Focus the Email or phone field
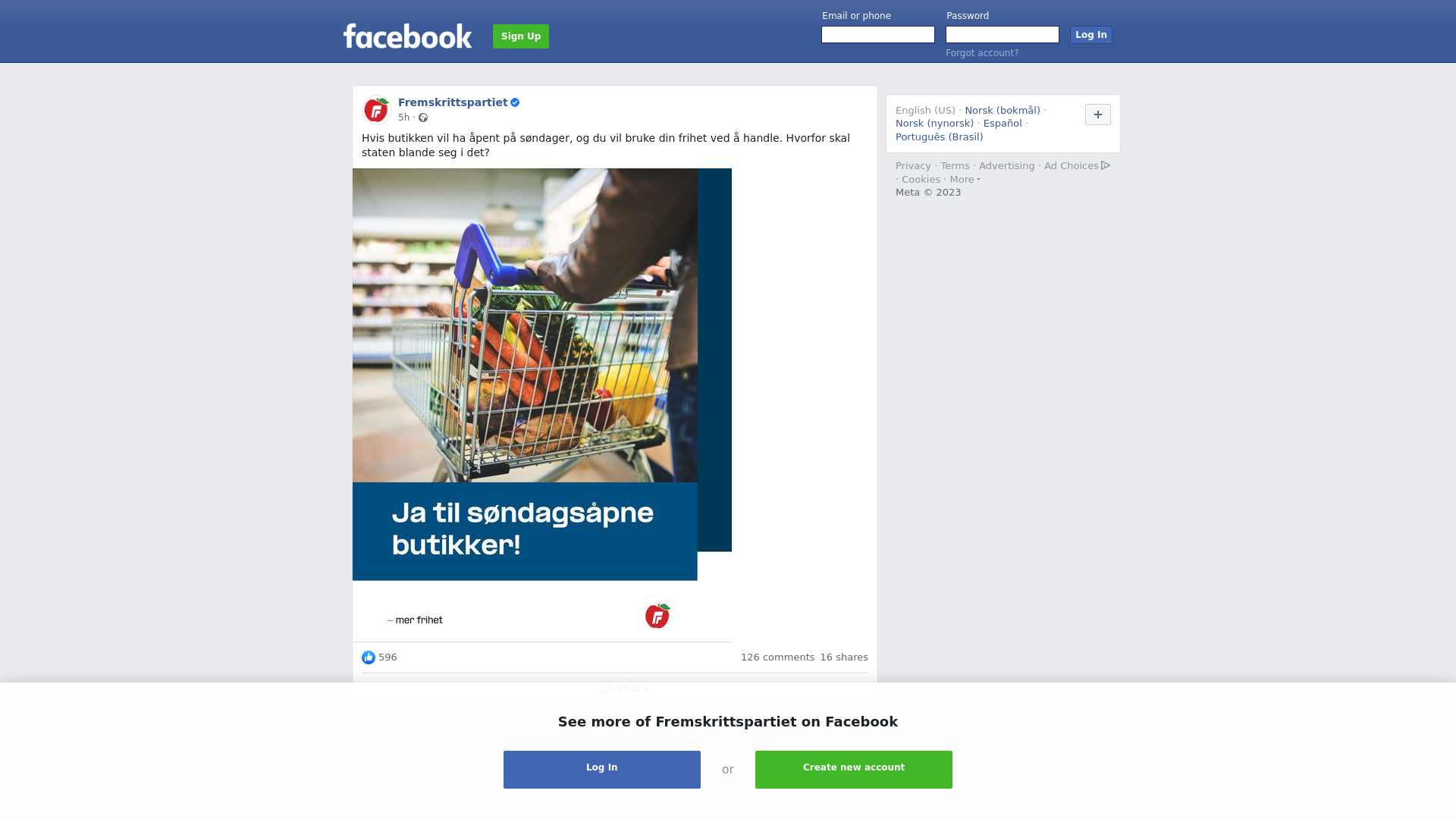This screenshot has width=1456, height=819. coord(878,35)
